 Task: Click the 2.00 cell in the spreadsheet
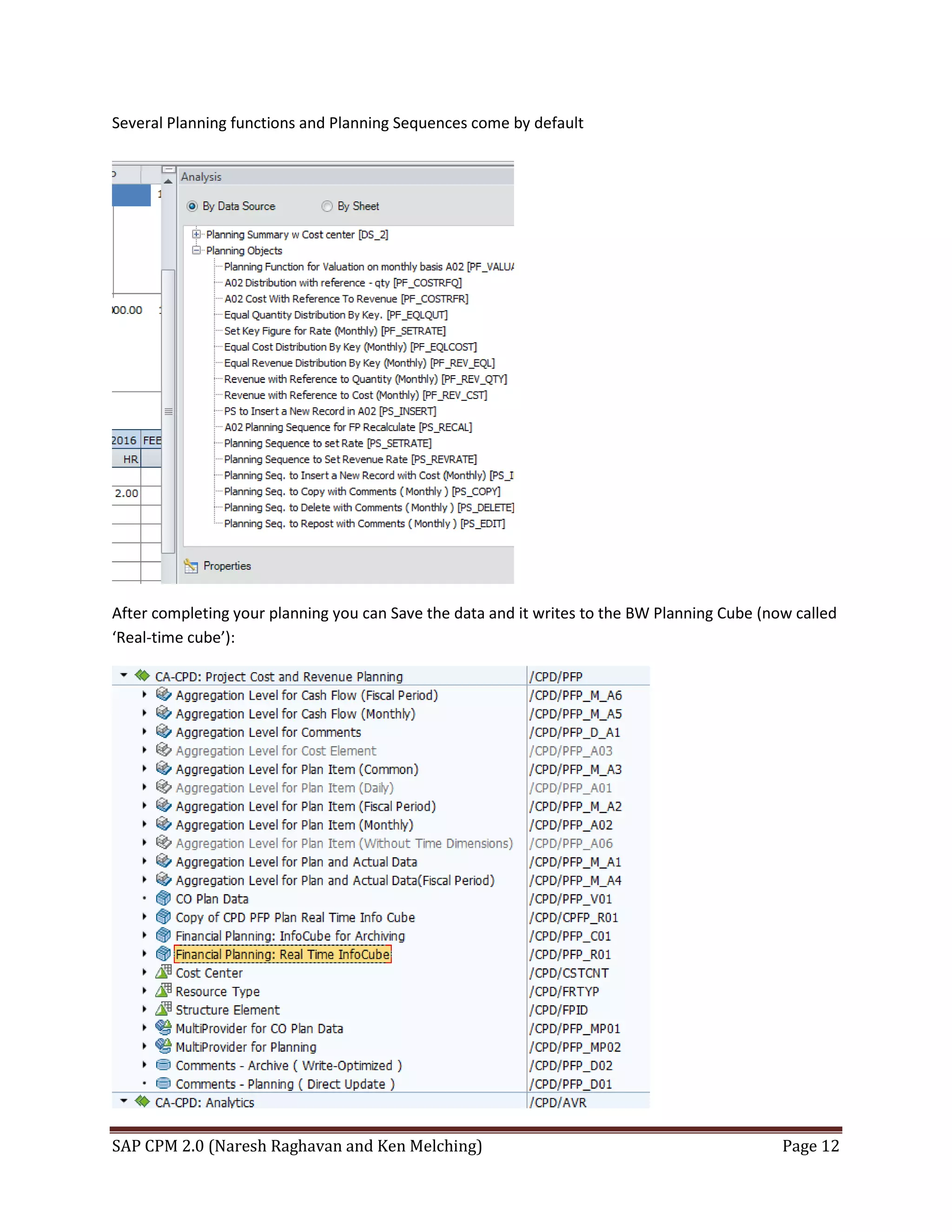click(126, 493)
